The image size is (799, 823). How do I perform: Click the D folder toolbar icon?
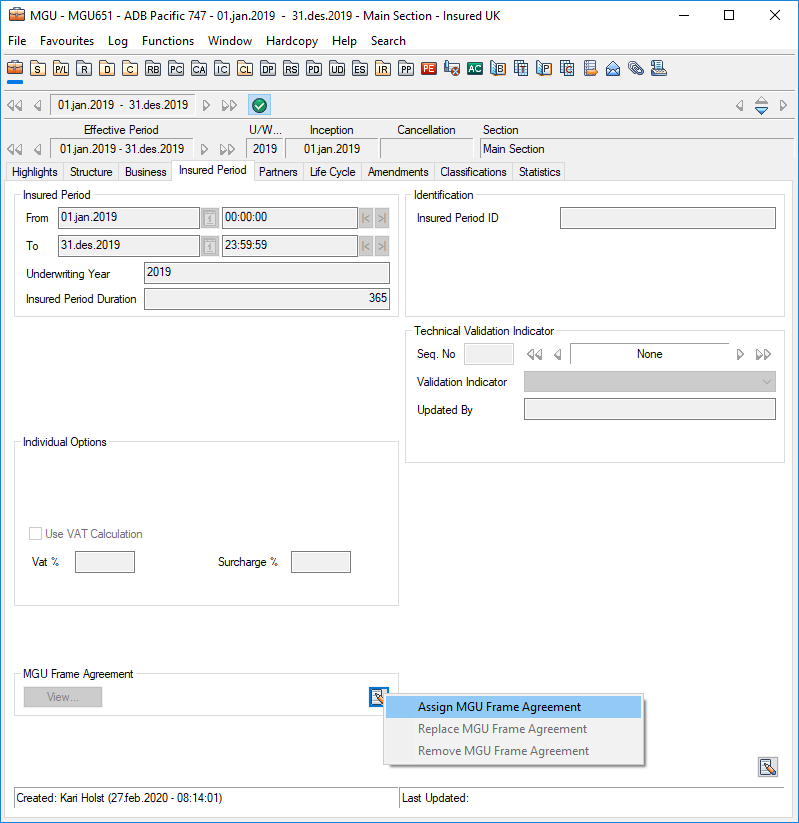(107, 69)
